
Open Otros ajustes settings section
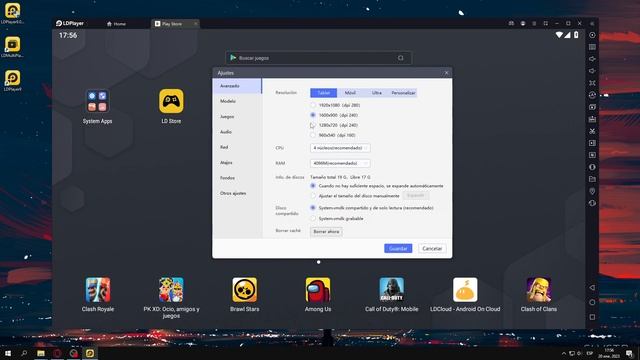pyautogui.click(x=237, y=193)
